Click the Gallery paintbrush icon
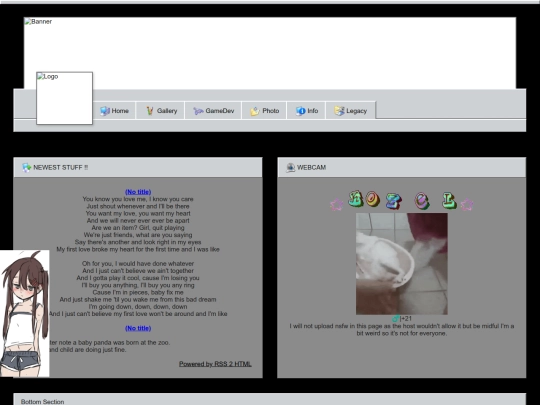The width and height of the screenshot is (540, 405). [149, 111]
